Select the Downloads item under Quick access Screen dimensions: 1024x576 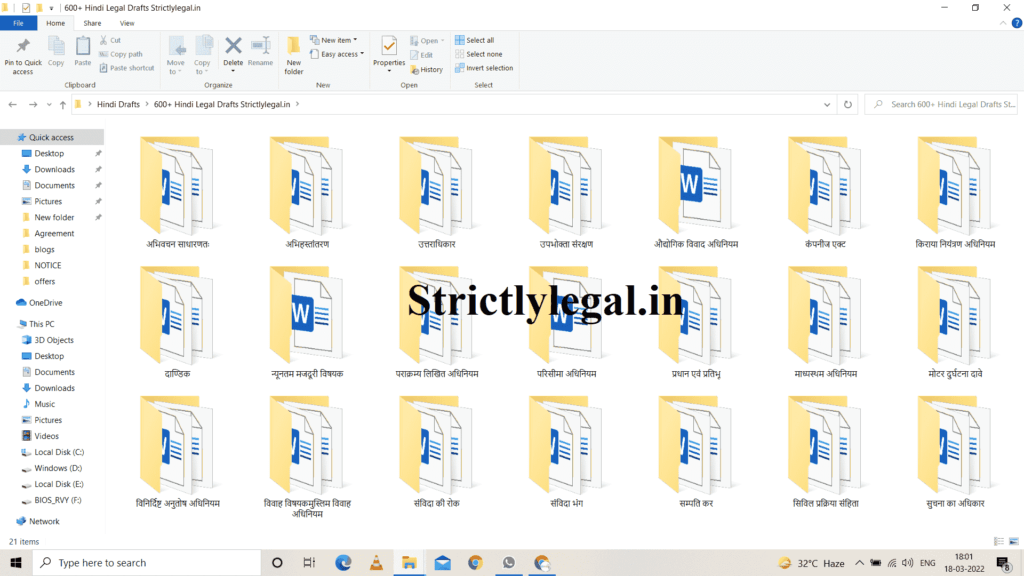pos(55,169)
